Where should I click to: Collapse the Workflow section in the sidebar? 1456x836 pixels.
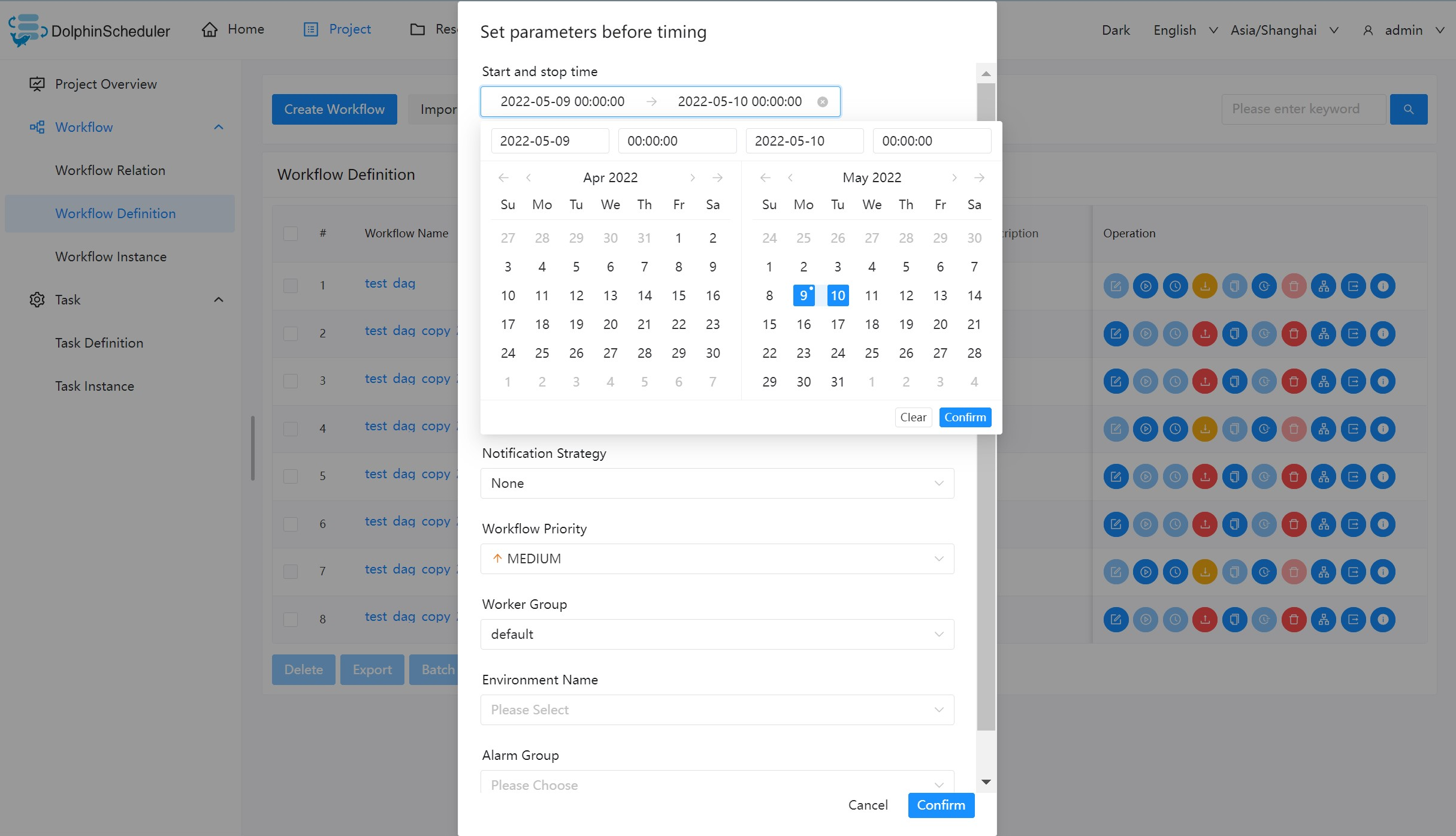218,127
